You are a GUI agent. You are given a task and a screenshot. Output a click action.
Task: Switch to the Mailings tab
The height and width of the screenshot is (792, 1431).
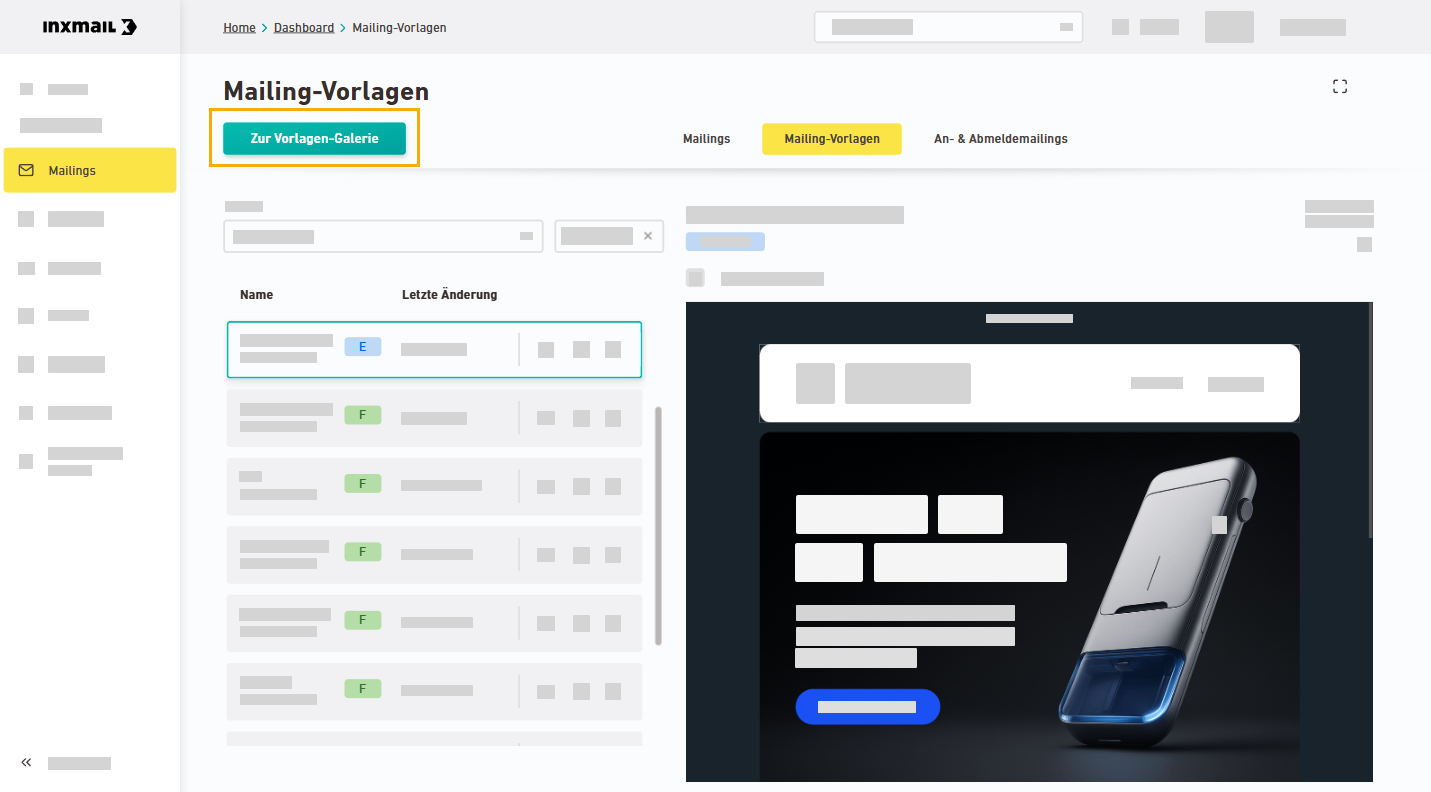coord(706,139)
